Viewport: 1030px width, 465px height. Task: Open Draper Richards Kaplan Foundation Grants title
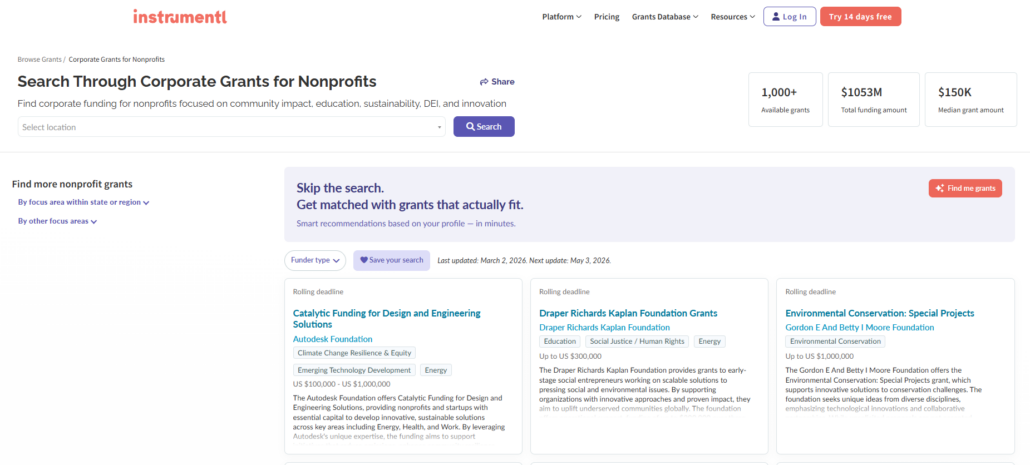(x=628, y=313)
